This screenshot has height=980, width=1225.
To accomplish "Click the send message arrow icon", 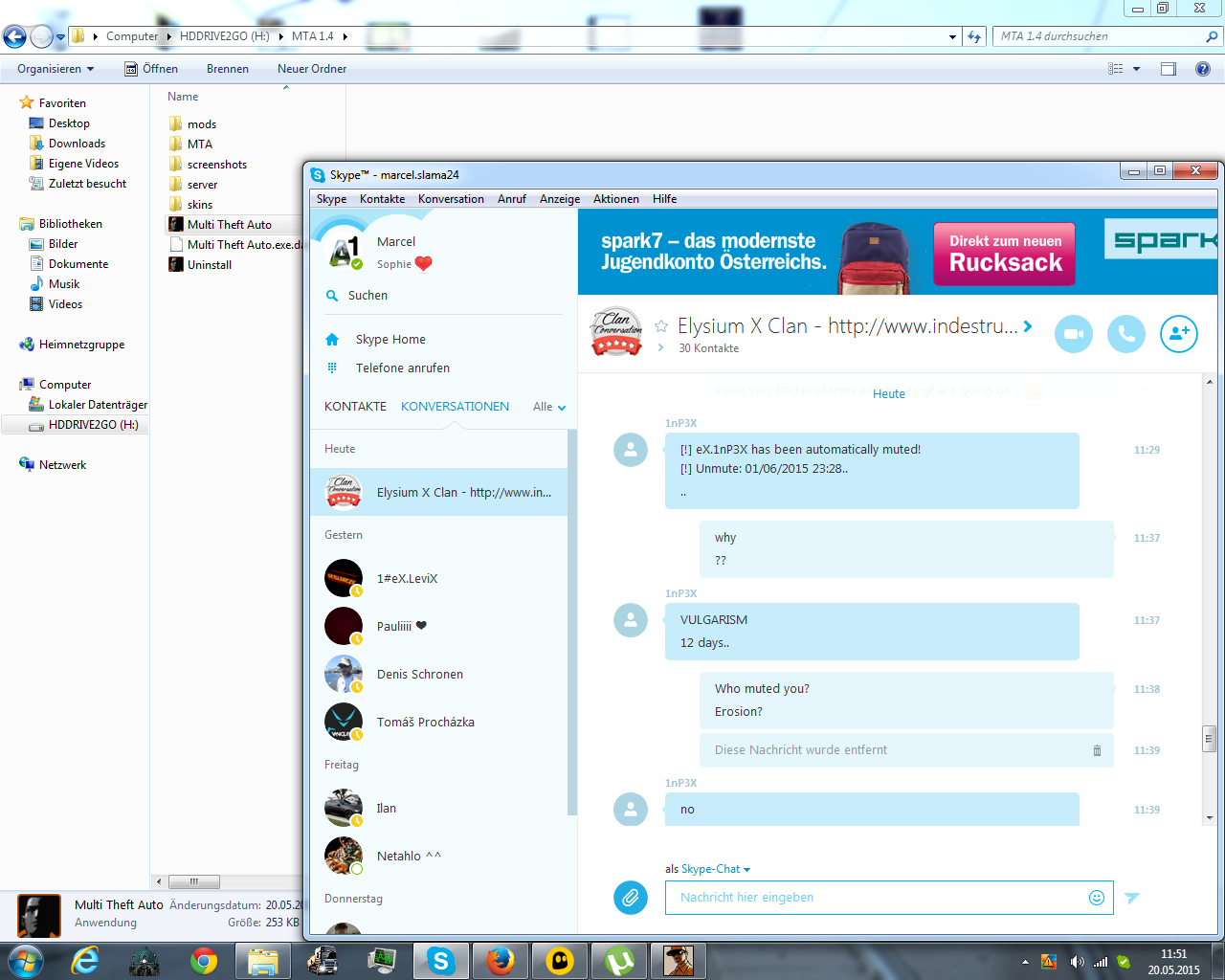I will click(x=1132, y=898).
